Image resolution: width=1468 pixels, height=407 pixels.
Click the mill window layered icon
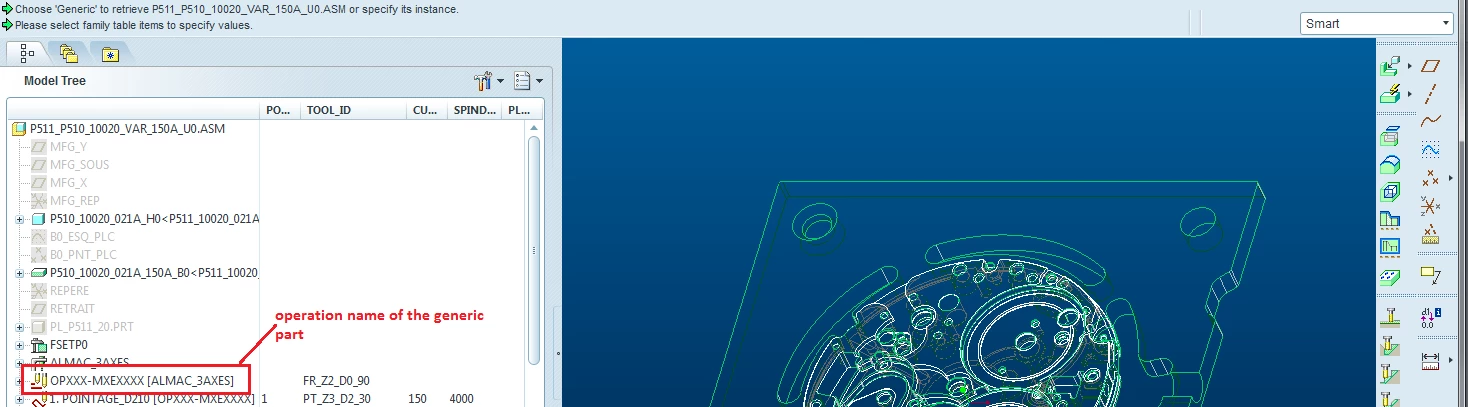pyautogui.click(x=1390, y=137)
